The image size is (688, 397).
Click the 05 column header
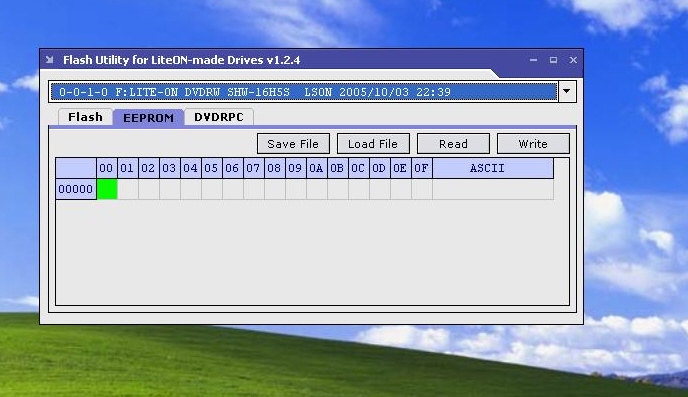click(211, 168)
